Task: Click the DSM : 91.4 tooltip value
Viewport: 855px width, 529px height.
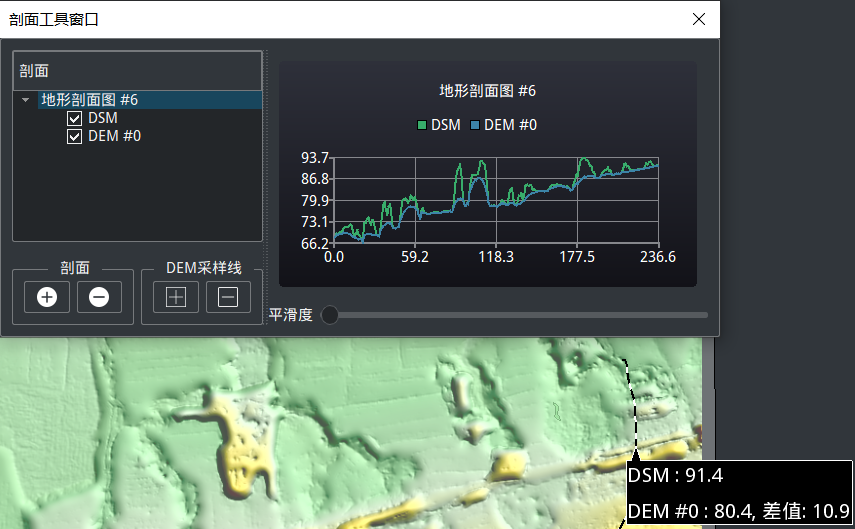Action: pos(675,476)
